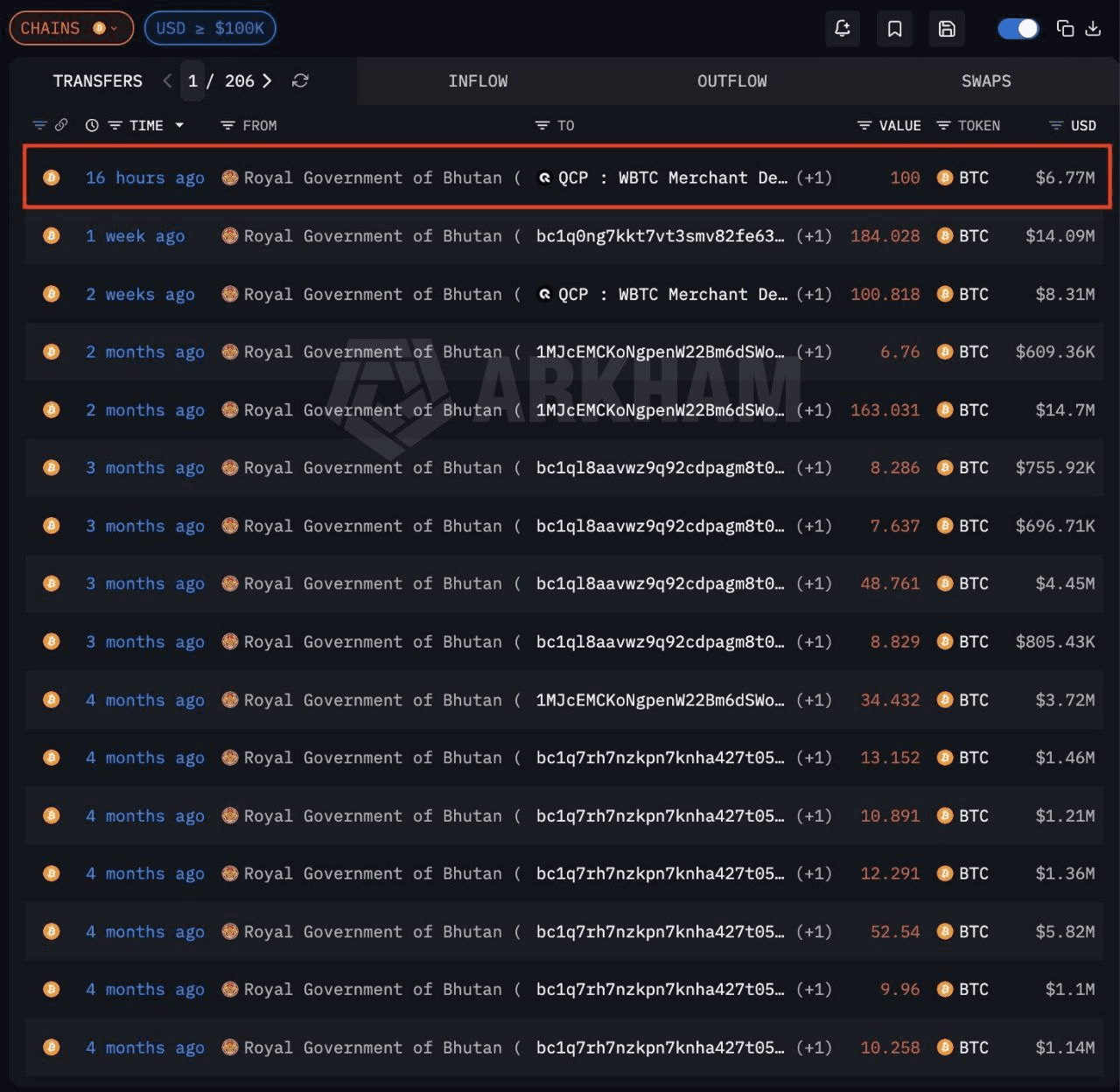Click the alert bell icon
The width and height of the screenshot is (1120, 1092).
click(842, 29)
